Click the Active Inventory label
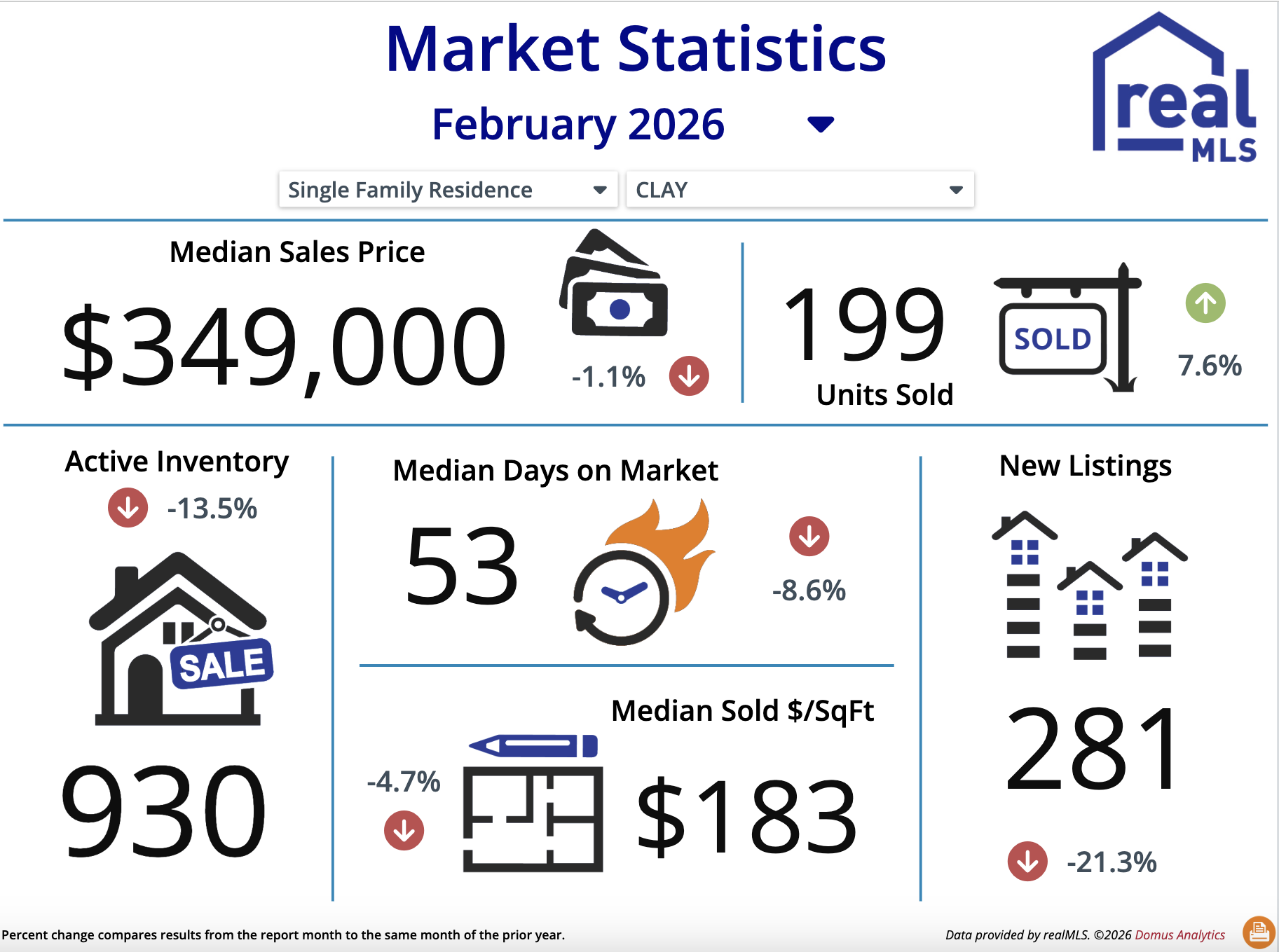Screen dimensions: 1279x952 tap(177, 462)
